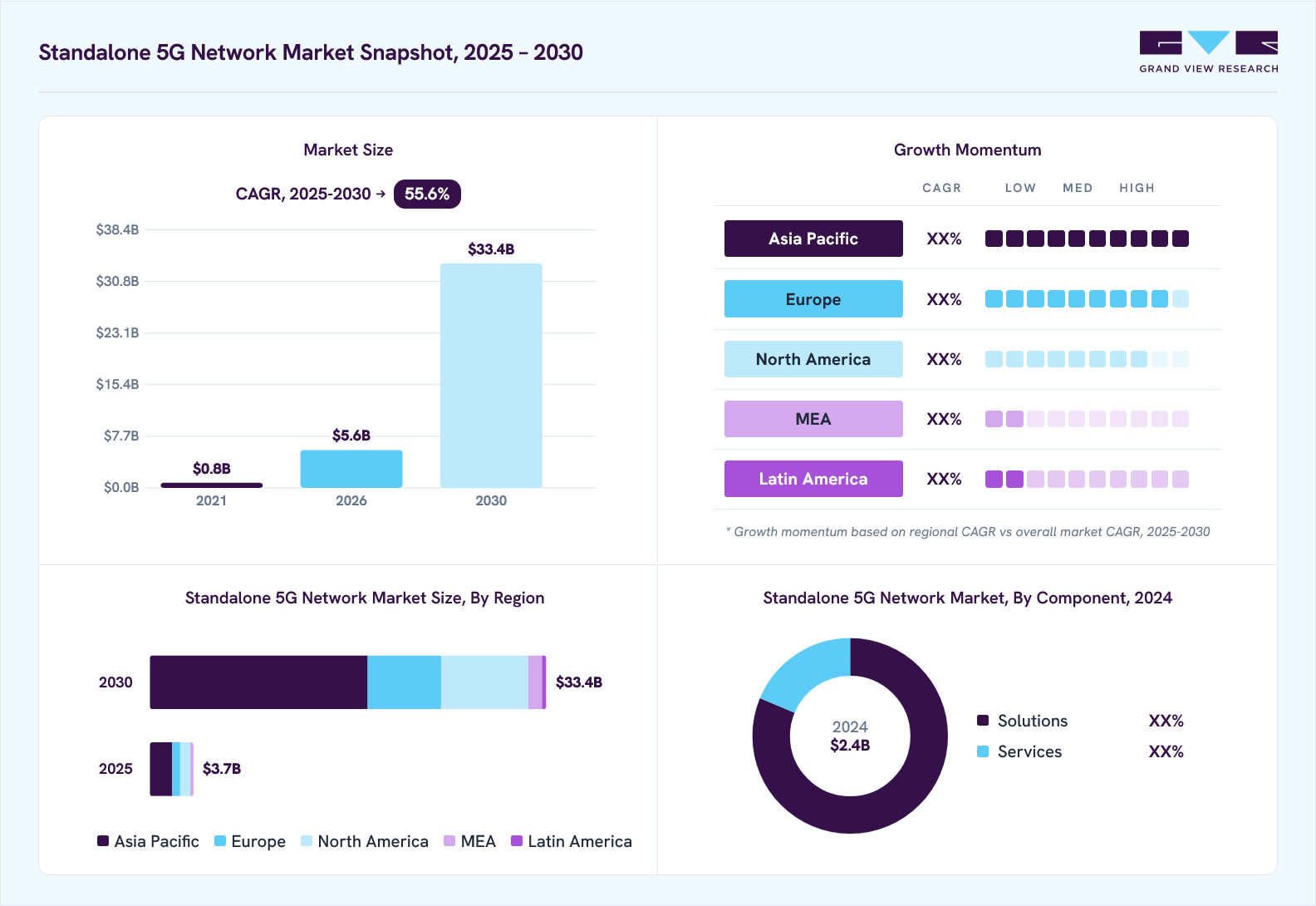Screen dimensions: 1316x906
Task: Click the 'LOW' column header
Action: click(1020, 188)
